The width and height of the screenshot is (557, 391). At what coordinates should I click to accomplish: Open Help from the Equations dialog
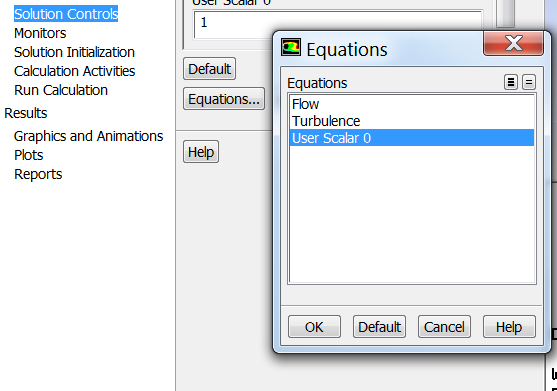pyautogui.click(x=509, y=327)
